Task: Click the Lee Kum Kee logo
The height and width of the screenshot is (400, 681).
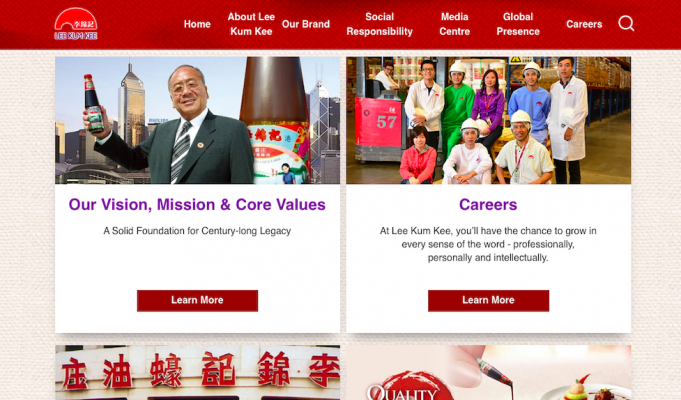Action: point(76,24)
